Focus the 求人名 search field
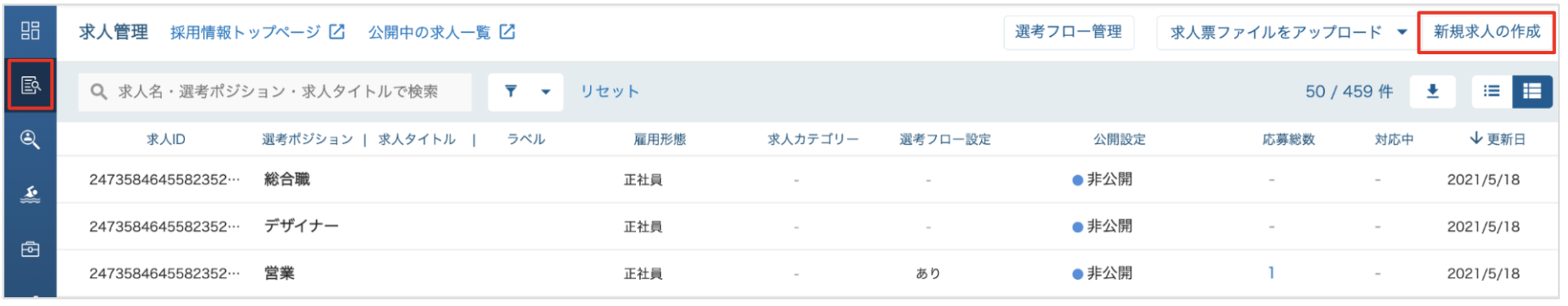The width and height of the screenshot is (1568, 306). click(275, 92)
